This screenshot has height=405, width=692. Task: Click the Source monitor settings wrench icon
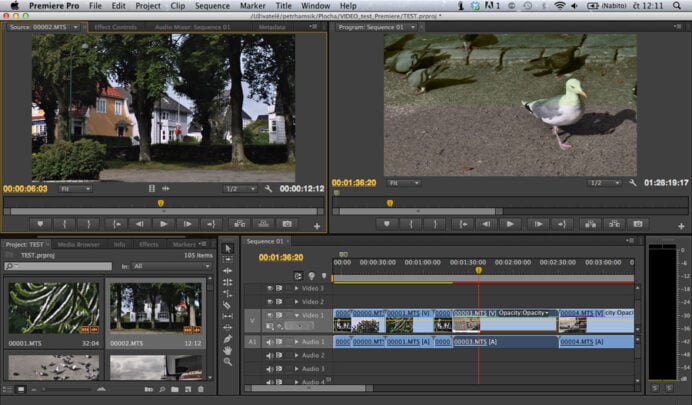tap(267, 188)
